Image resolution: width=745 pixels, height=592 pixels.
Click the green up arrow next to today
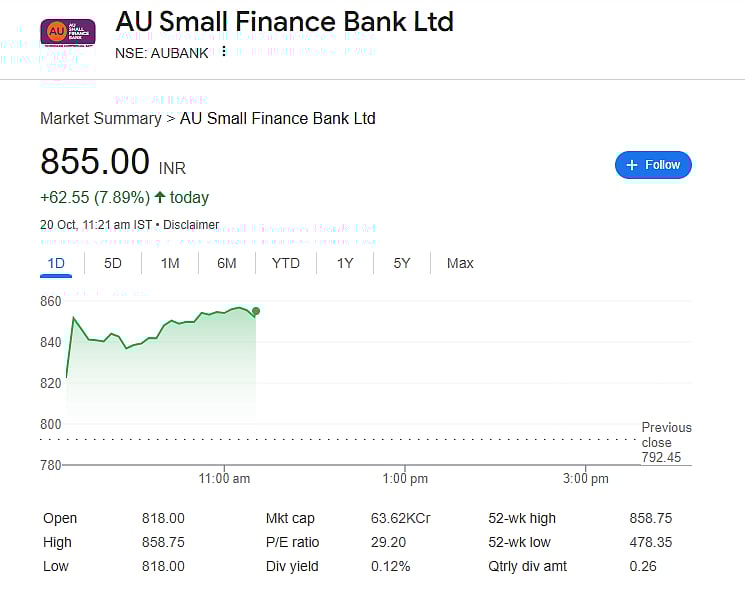coord(160,197)
